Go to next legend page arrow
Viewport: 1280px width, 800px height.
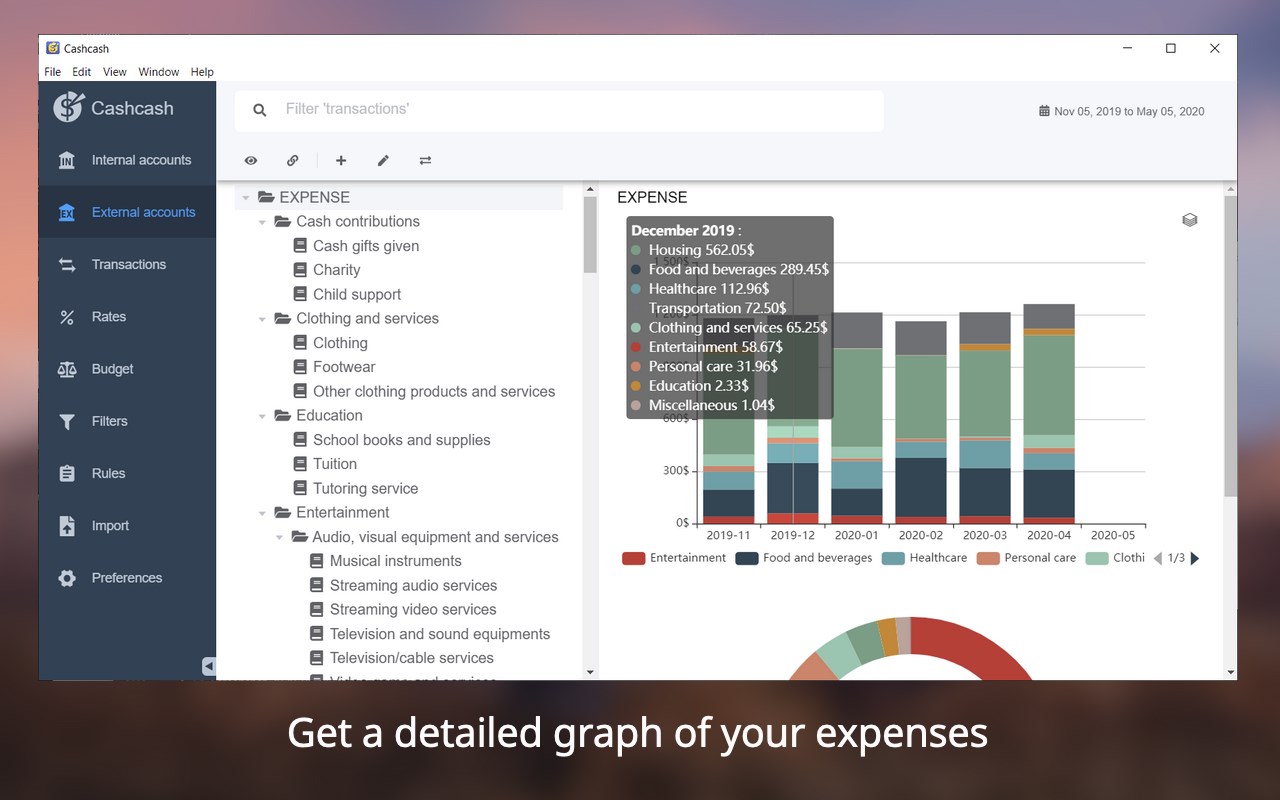pyautogui.click(x=1194, y=558)
